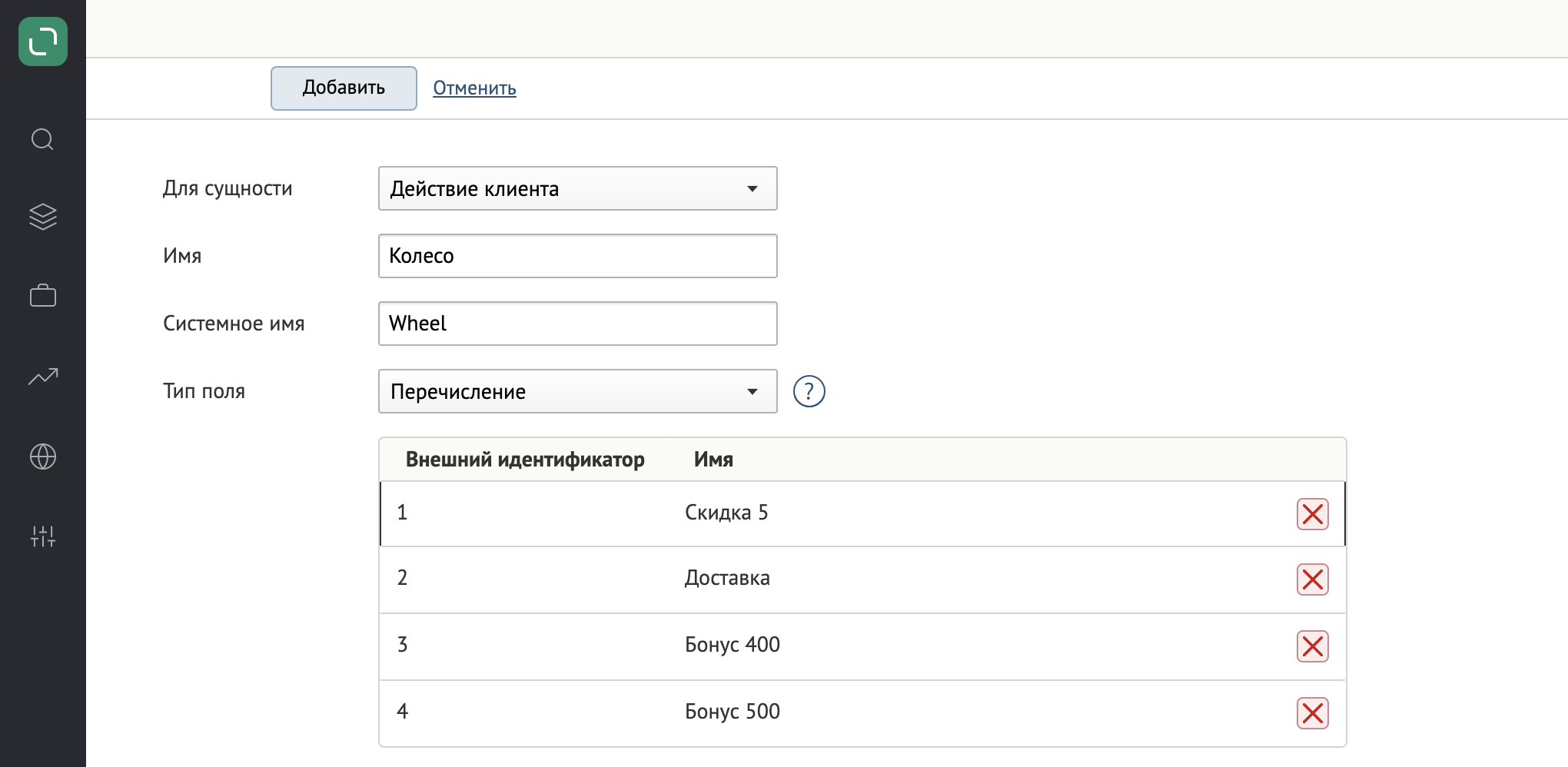1568x767 pixels.
Task: Click the Отменить link
Action: click(474, 88)
